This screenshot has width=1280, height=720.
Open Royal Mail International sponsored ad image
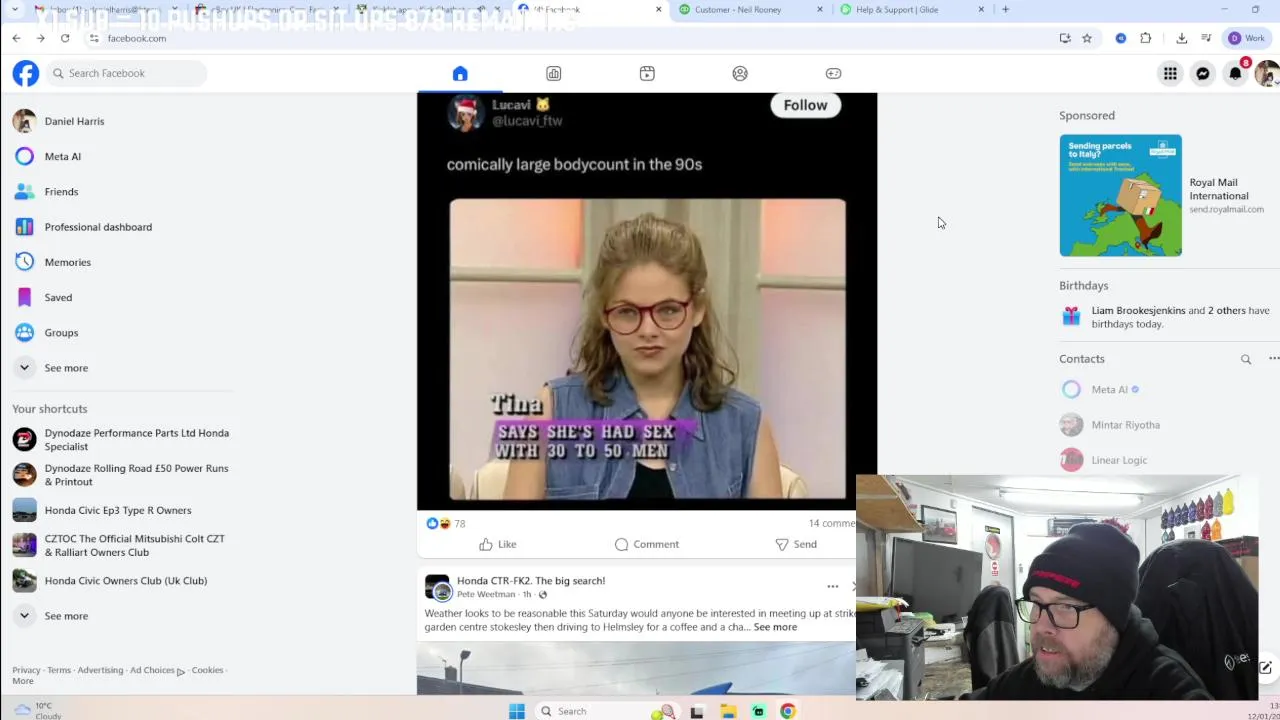point(1120,195)
